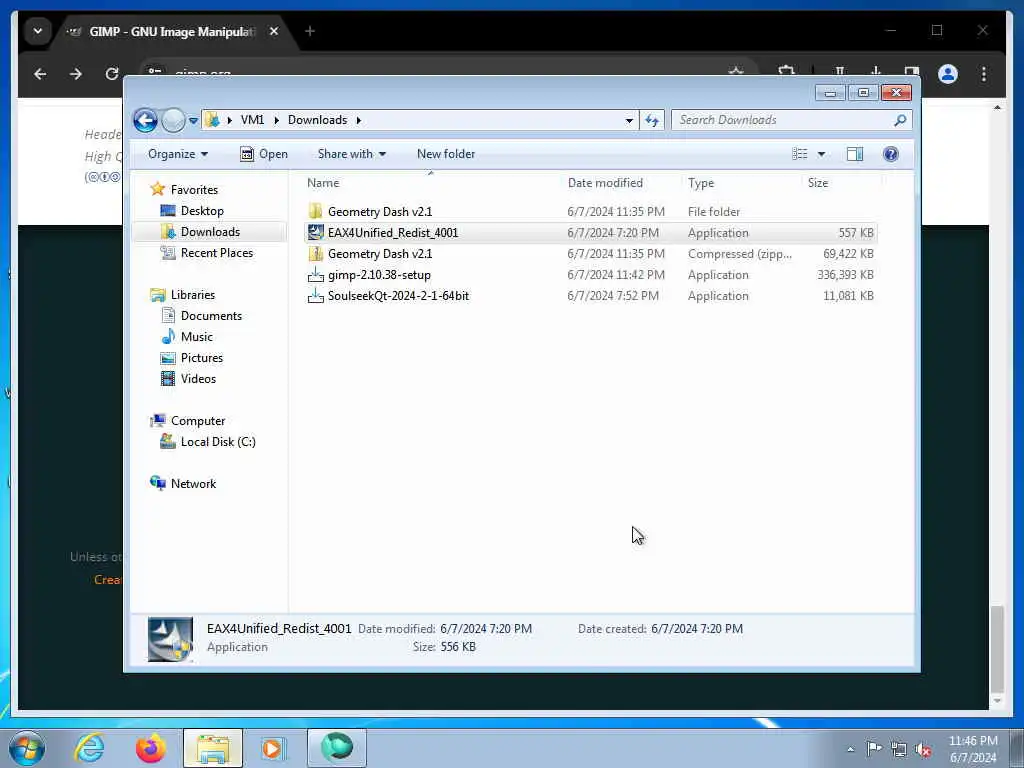Click the EAX4Unified details pane thumbnail
This screenshot has height=768, width=1024.
[170, 639]
